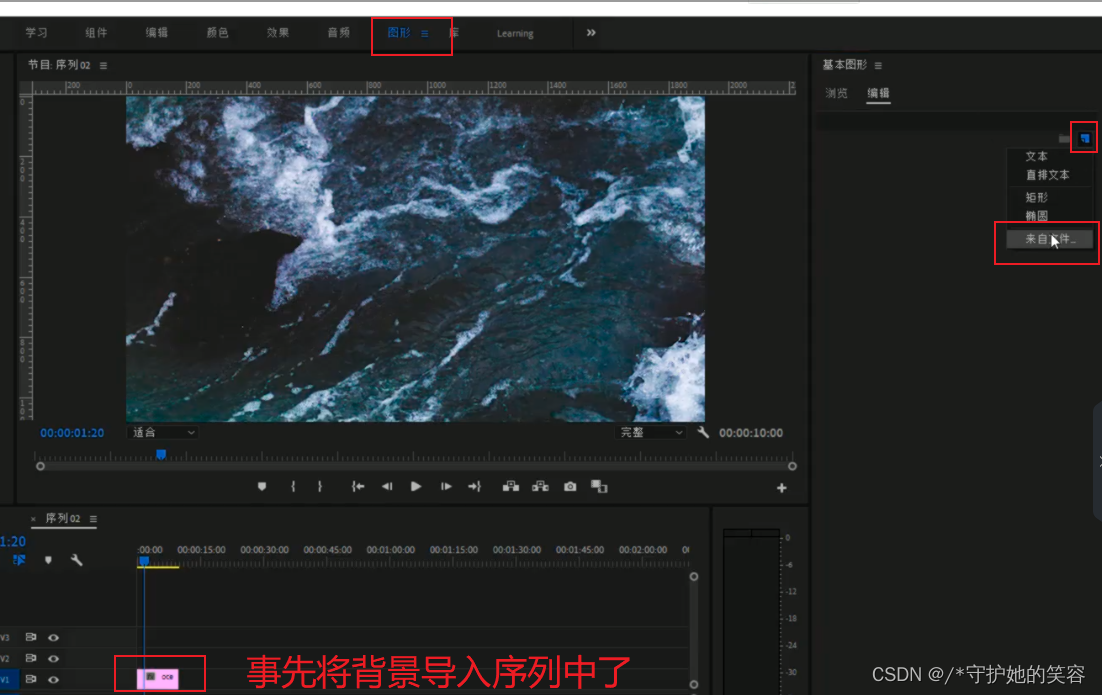Hide track V3 output with eye icon
This screenshot has height=695, width=1102.
tap(53, 637)
